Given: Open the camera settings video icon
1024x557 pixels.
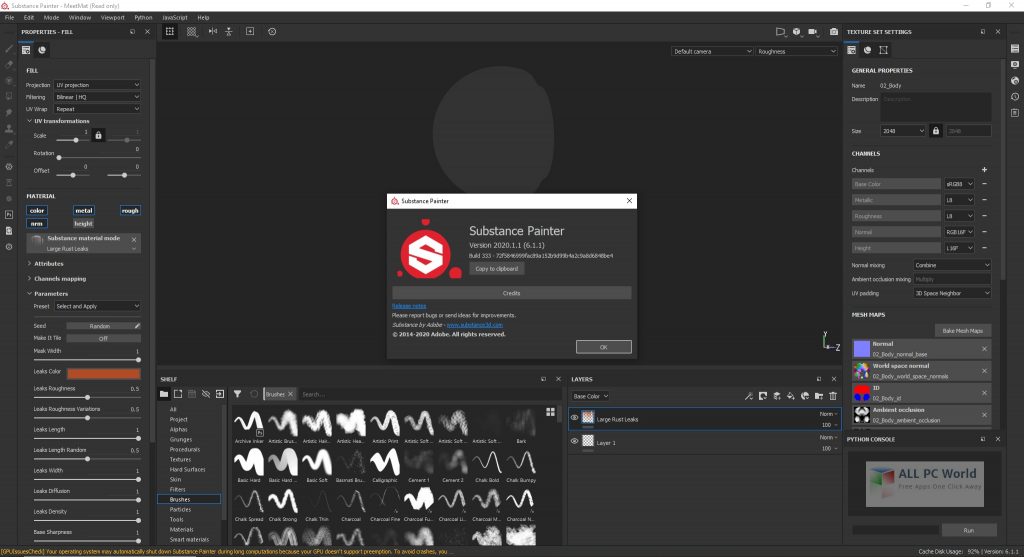Looking at the screenshot, I should [812, 31].
